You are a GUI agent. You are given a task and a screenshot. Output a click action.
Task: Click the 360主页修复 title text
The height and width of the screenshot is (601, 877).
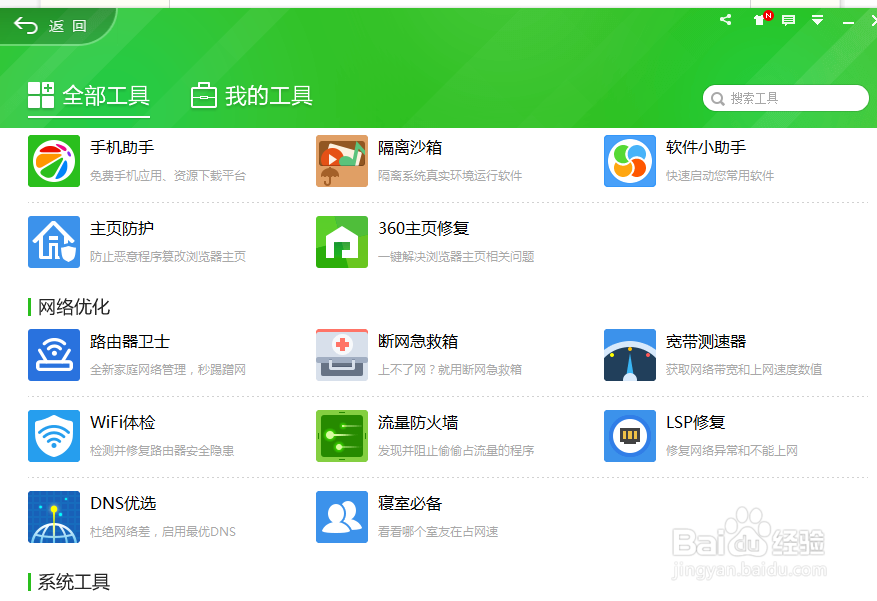coord(424,229)
